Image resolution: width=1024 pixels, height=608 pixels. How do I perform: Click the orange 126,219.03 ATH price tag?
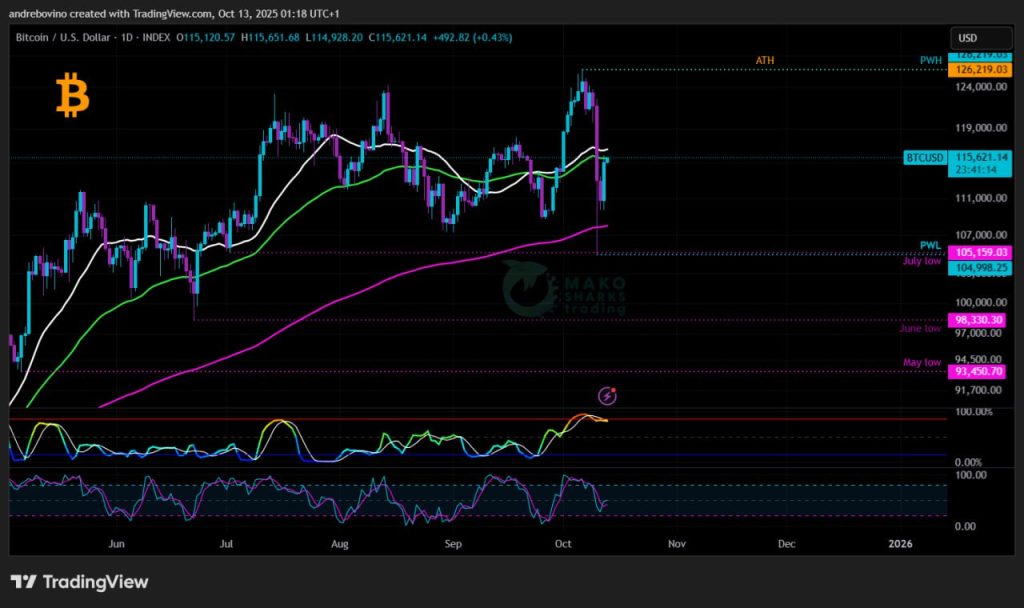[x=980, y=70]
